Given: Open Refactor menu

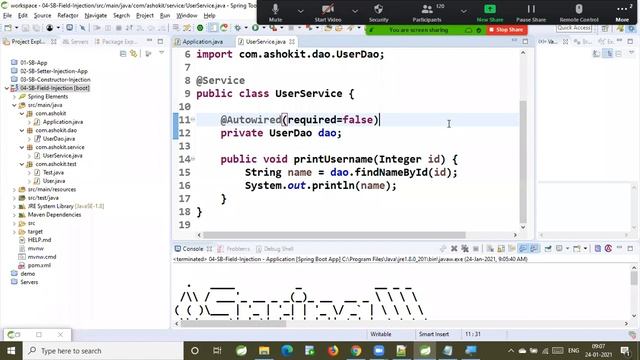Looking at the screenshot, I should point(68,16).
